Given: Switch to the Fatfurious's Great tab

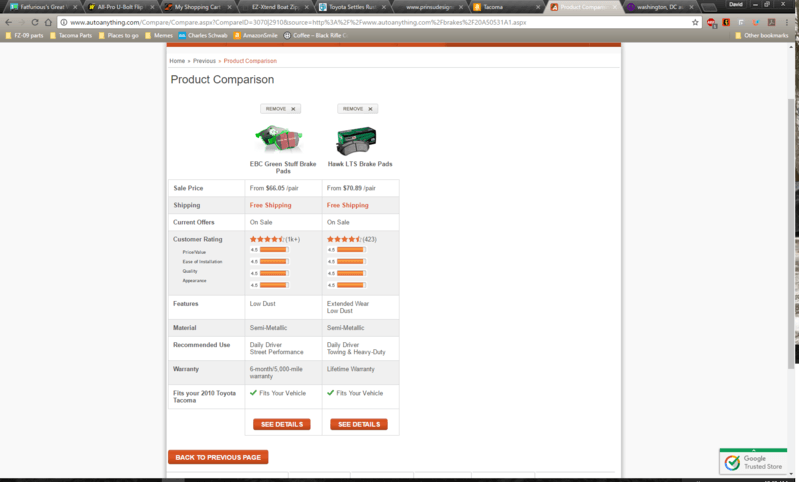Looking at the screenshot, I should [x=42, y=7].
